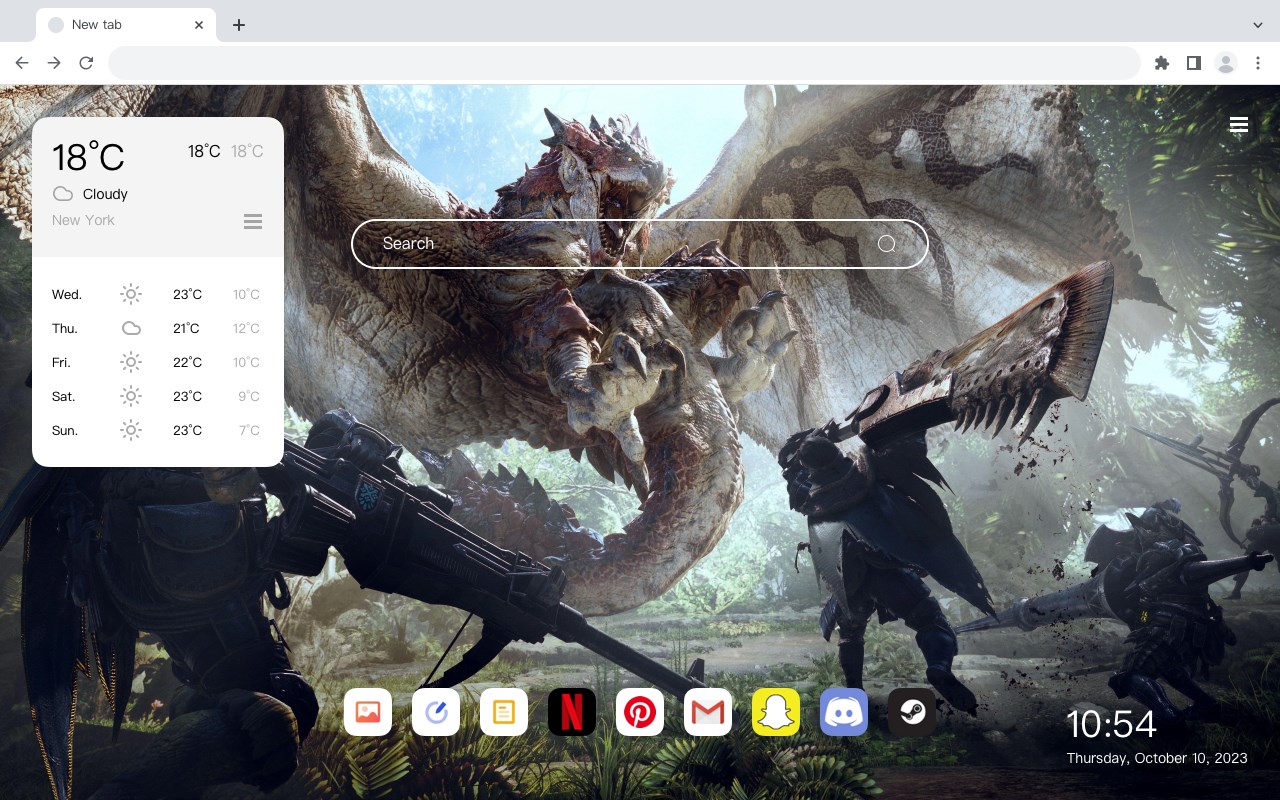Viewport: 1280px width, 800px height.
Task: Select the Wed. forecast day label
Action: pyautogui.click(x=67, y=294)
